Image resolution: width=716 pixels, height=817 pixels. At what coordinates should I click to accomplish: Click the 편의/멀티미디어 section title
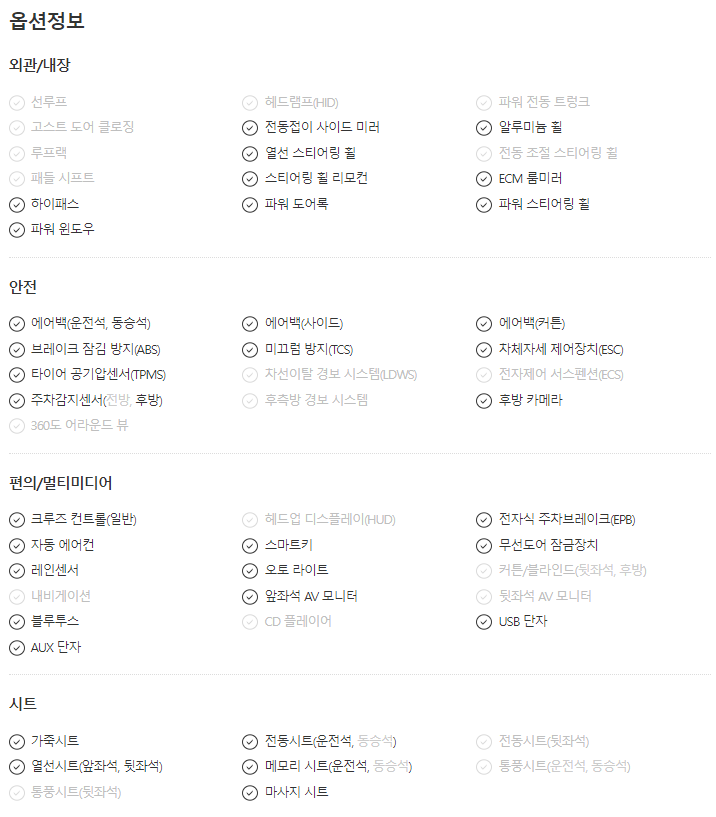61,484
